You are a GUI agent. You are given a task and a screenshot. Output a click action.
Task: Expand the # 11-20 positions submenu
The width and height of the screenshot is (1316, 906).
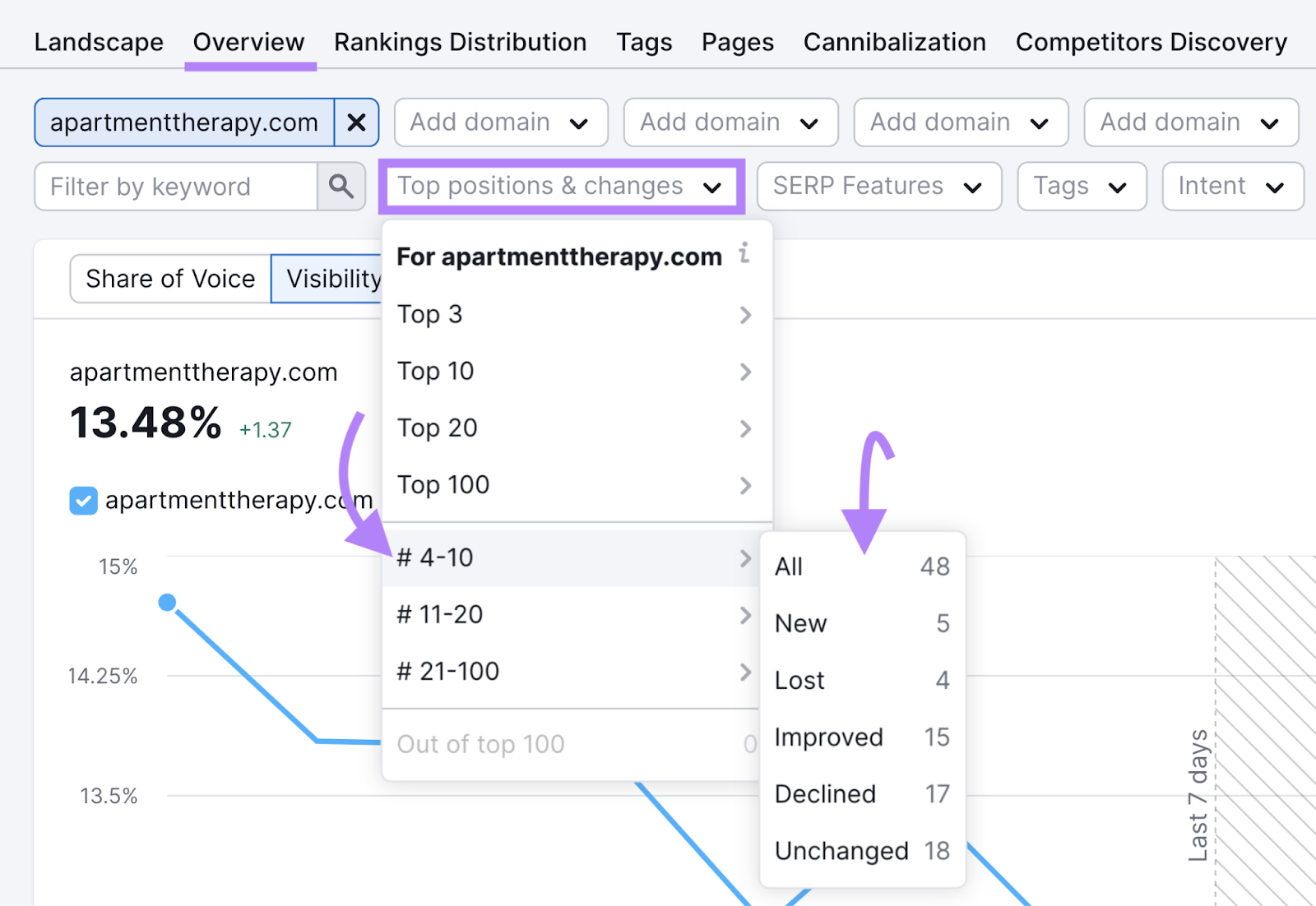[x=572, y=615]
